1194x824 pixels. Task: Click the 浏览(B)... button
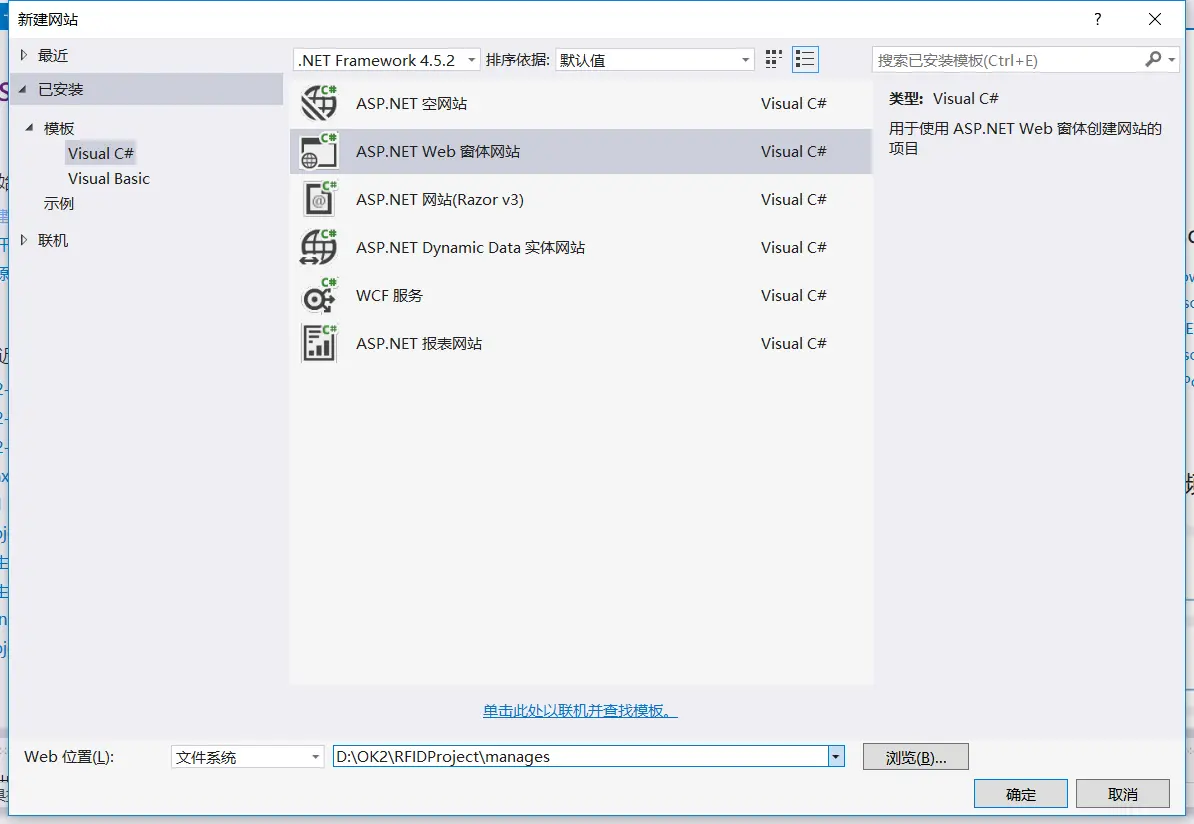pyautogui.click(x=915, y=757)
